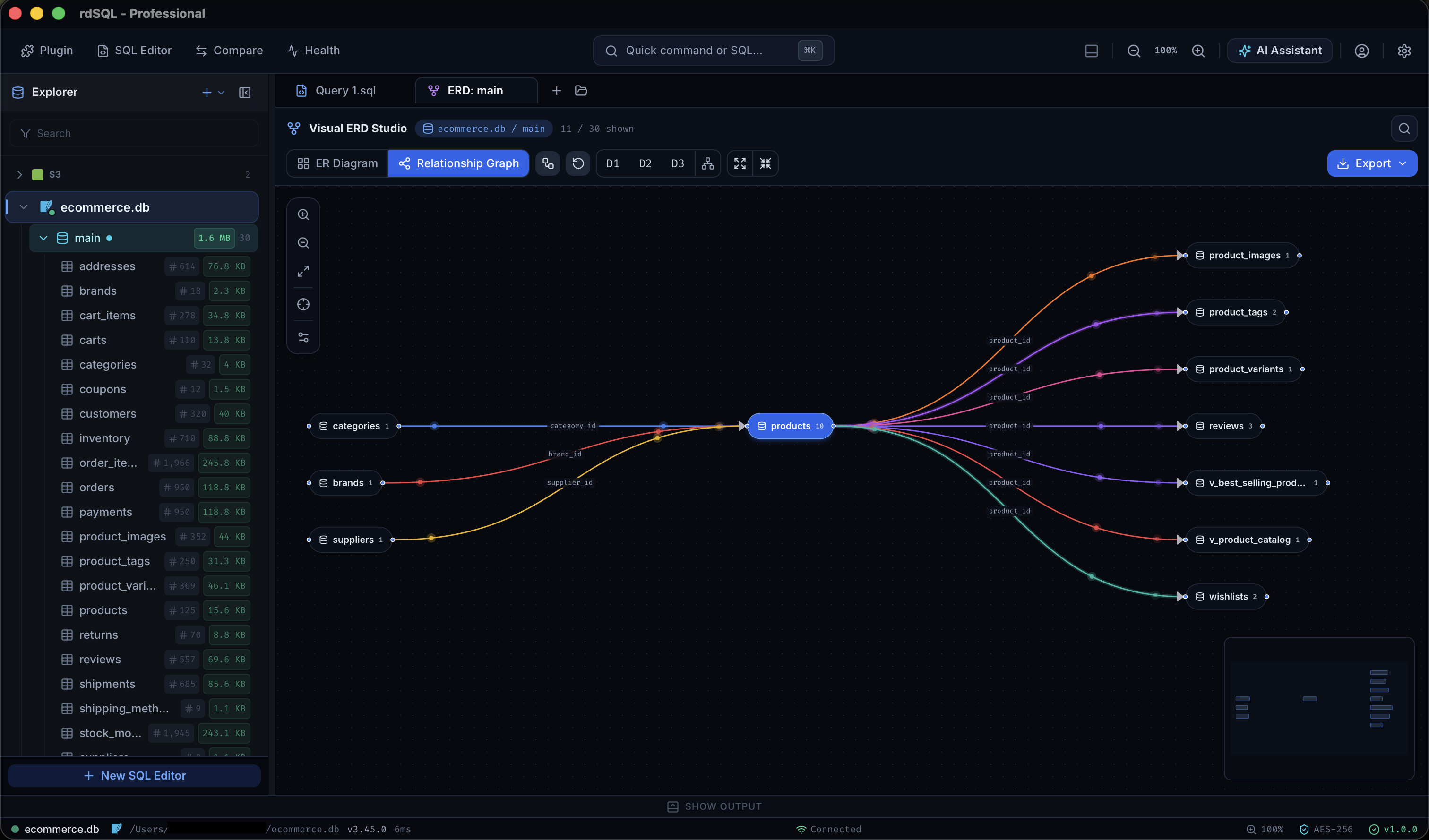The width and height of the screenshot is (1429, 840).
Task: Select the reviews graph node
Action: click(x=1224, y=426)
